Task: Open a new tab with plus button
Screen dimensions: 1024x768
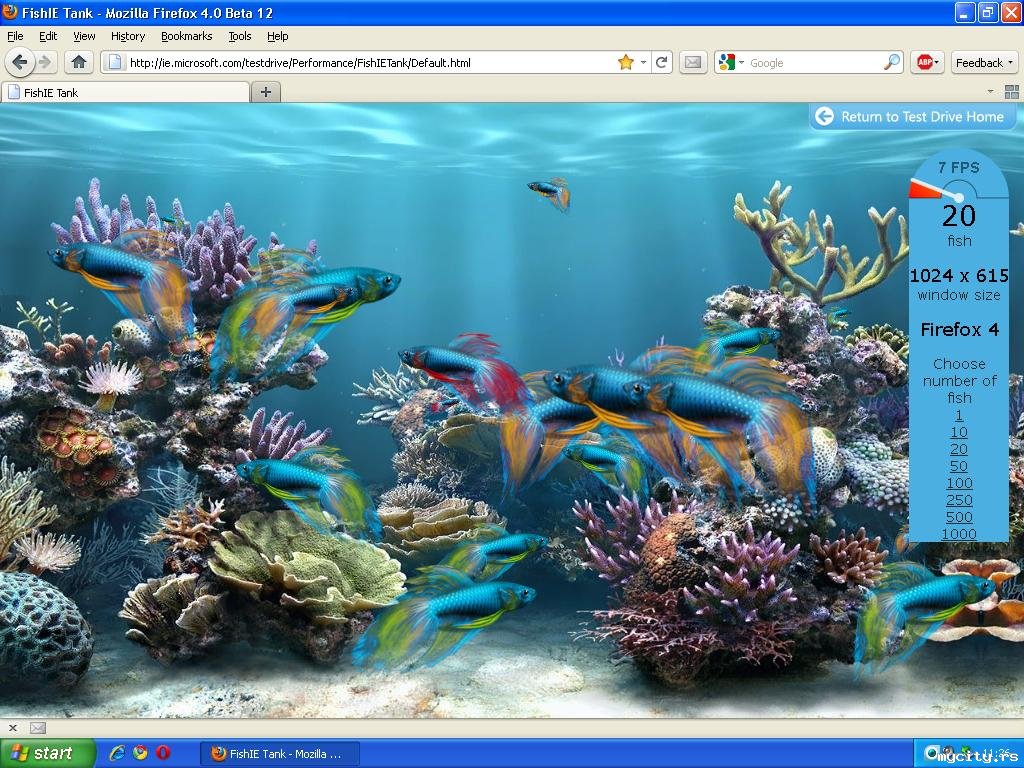Action: click(266, 92)
